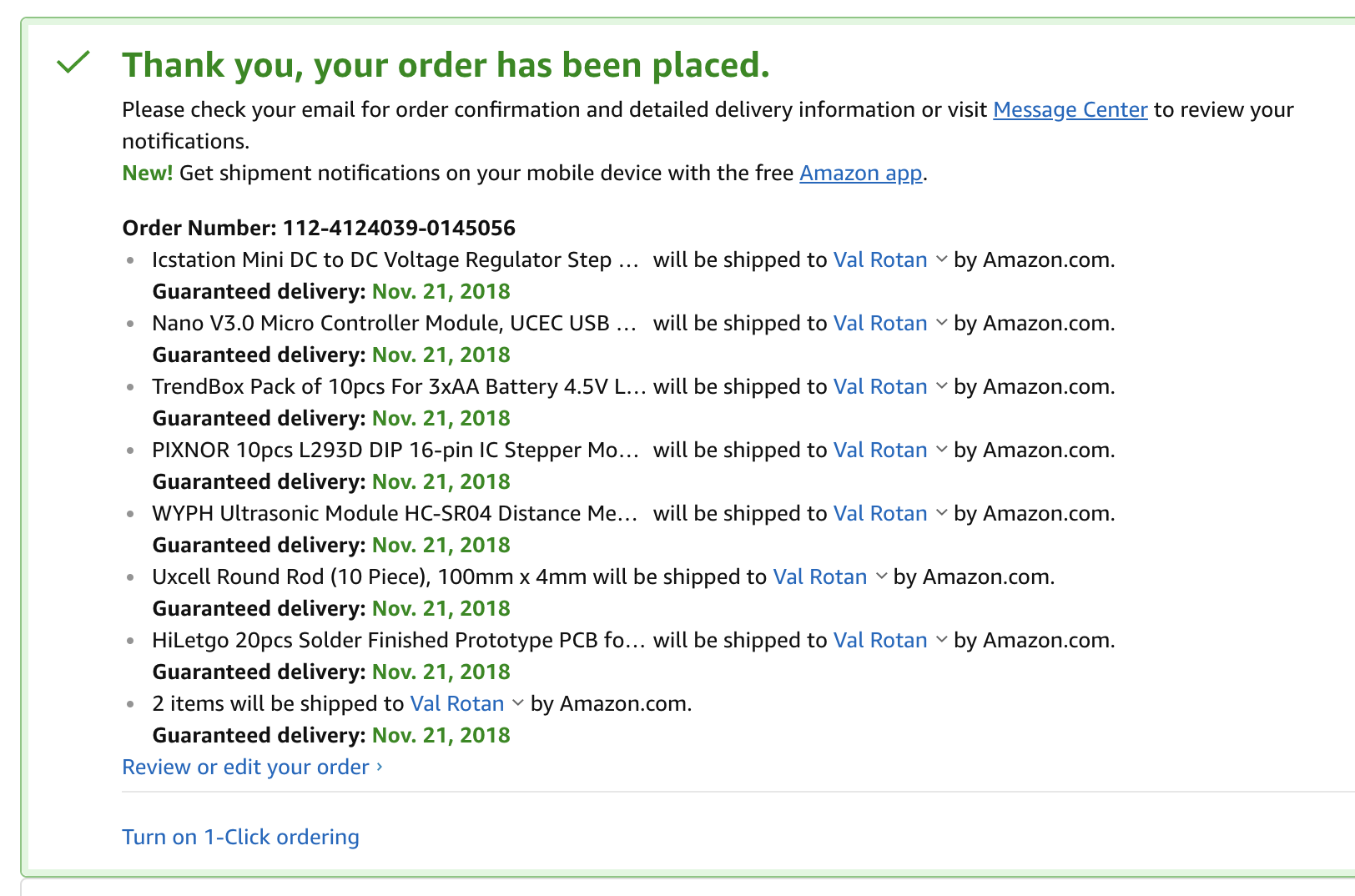Open the Amazon app link

[x=861, y=174]
